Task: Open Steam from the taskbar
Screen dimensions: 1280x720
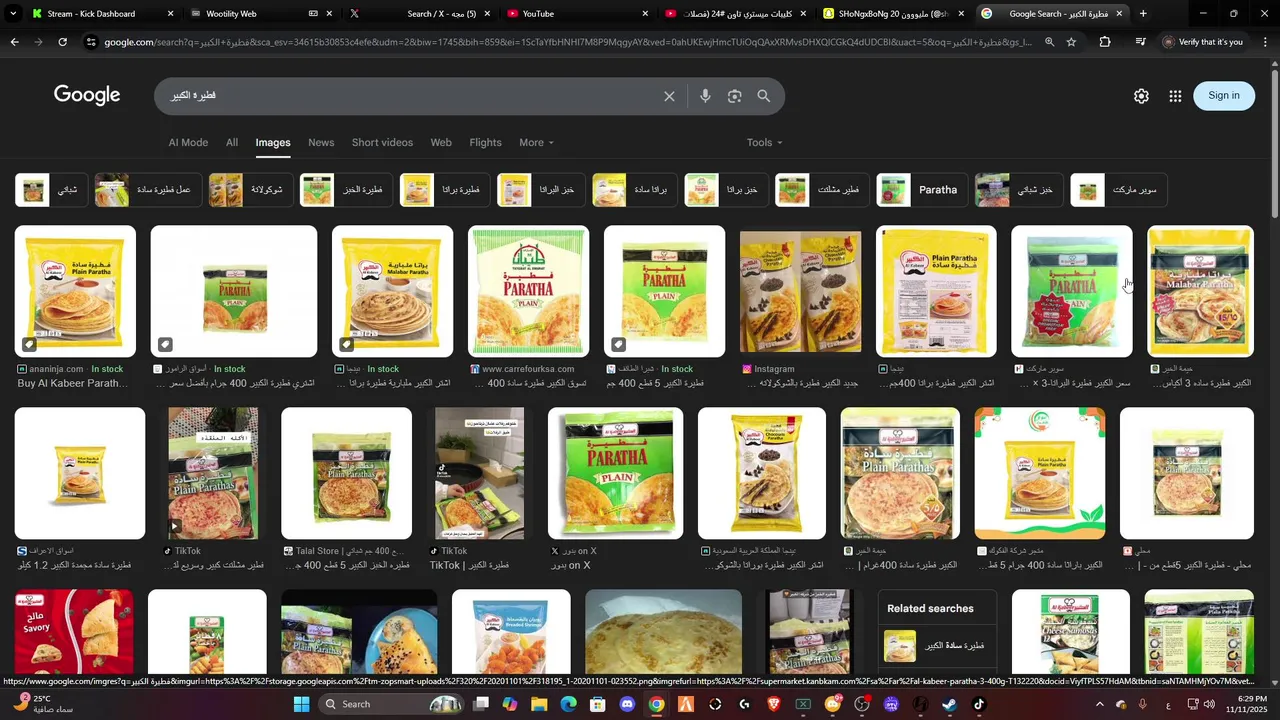Action: [x=949, y=704]
